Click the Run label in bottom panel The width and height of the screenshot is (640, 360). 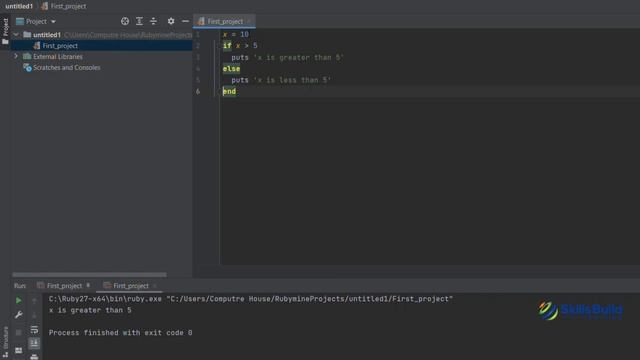coord(20,286)
